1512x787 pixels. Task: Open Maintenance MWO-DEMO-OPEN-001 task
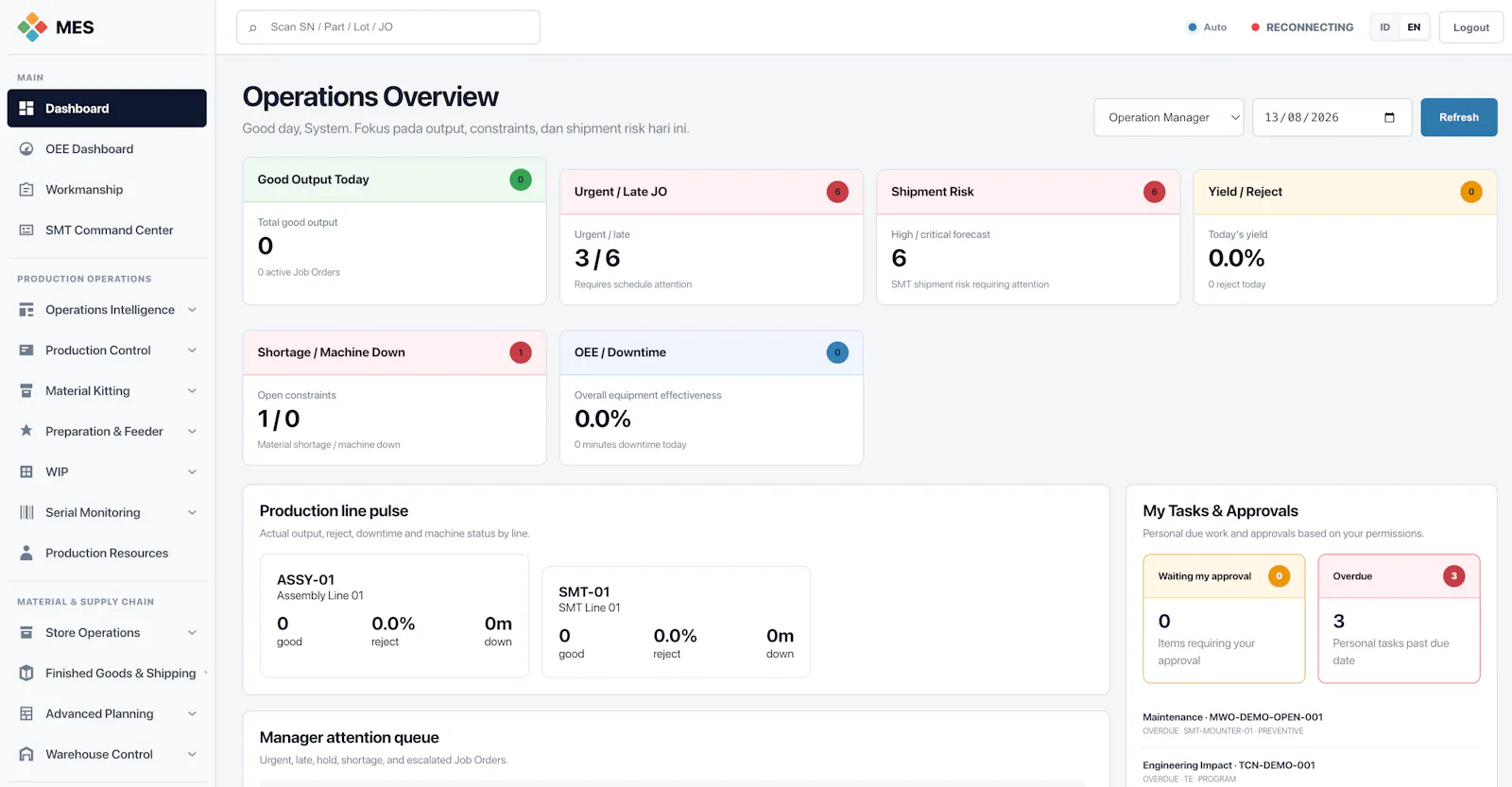[x=1311, y=724]
